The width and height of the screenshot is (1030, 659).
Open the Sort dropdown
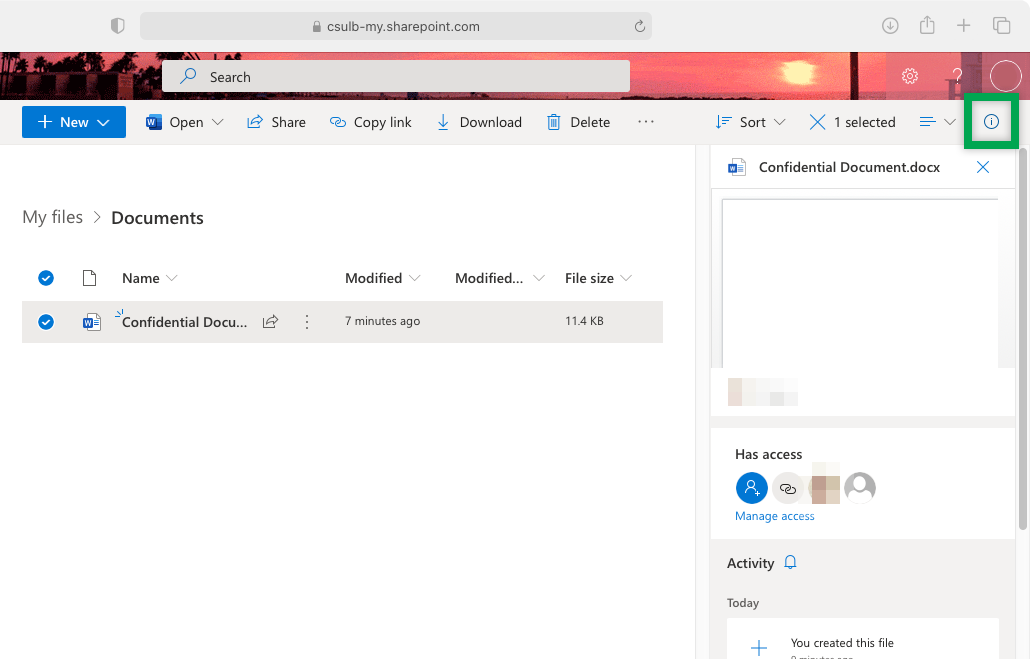[x=750, y=122]
